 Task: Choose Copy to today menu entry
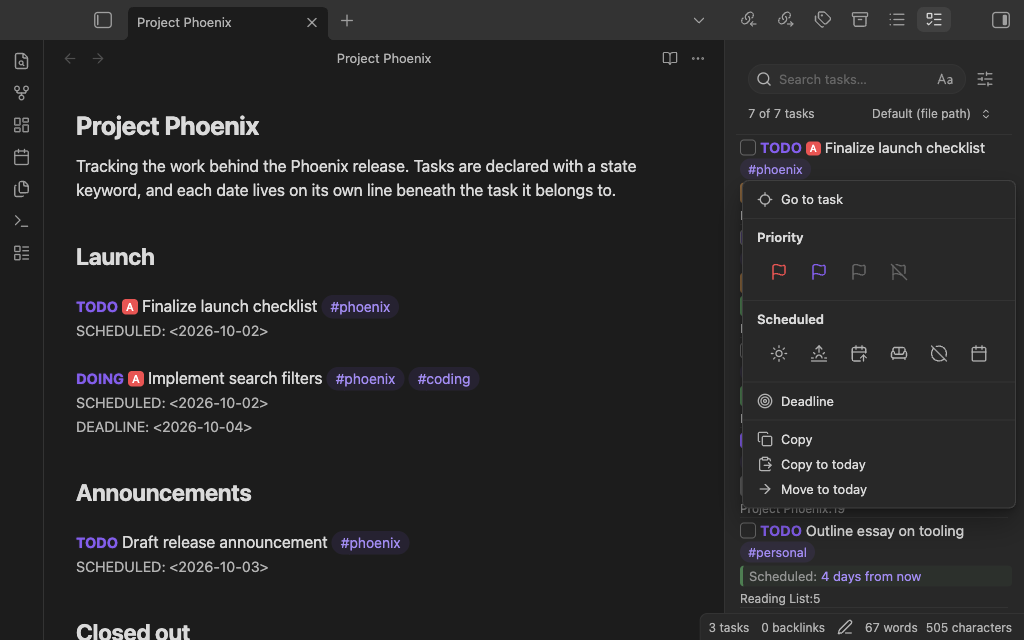click(879, 464)
